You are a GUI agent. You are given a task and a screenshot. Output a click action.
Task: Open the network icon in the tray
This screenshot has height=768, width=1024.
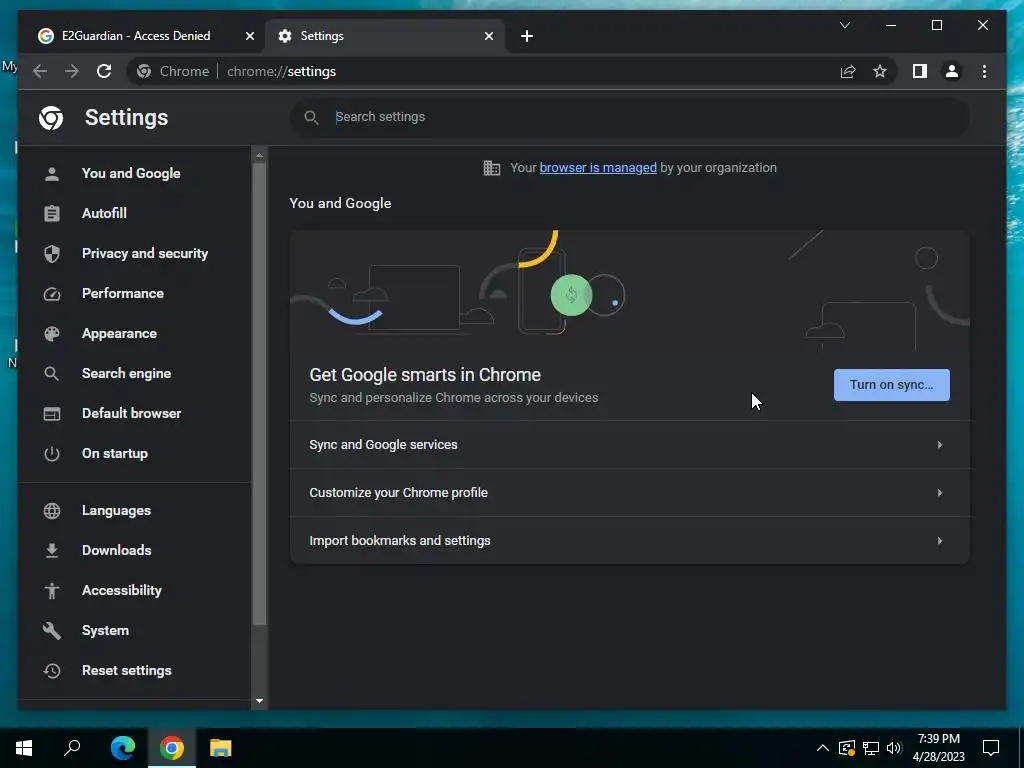coord(871,748)
